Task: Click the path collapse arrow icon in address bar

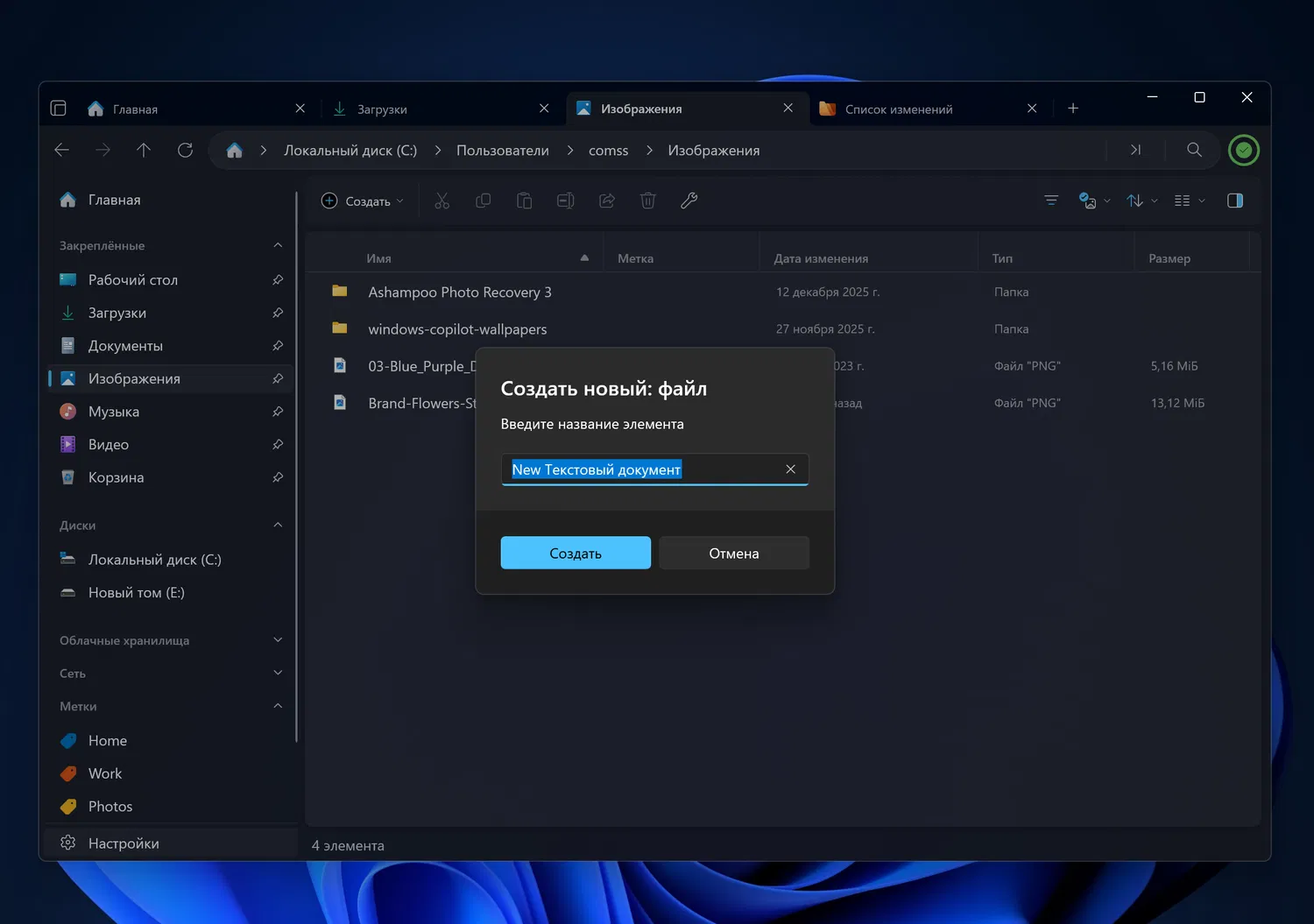Action: 1135,150
